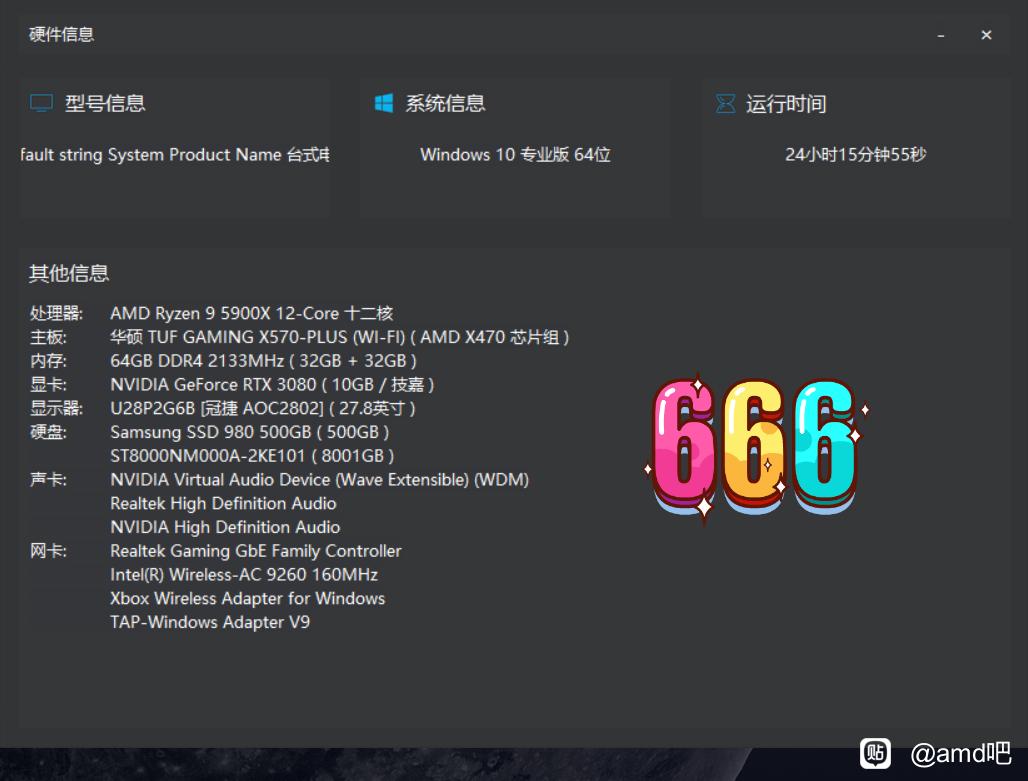Viewport: 1028px width, 781px height.
Task: Click the hourglass icon beside 运行时间
Action: coord(725,103)
